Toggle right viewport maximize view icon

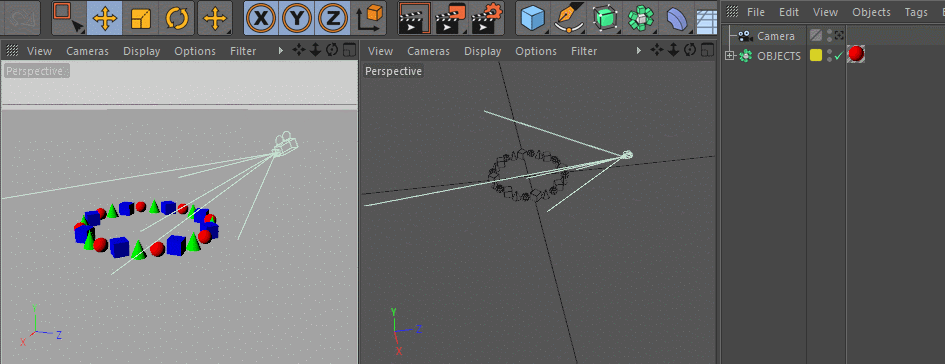708,51
